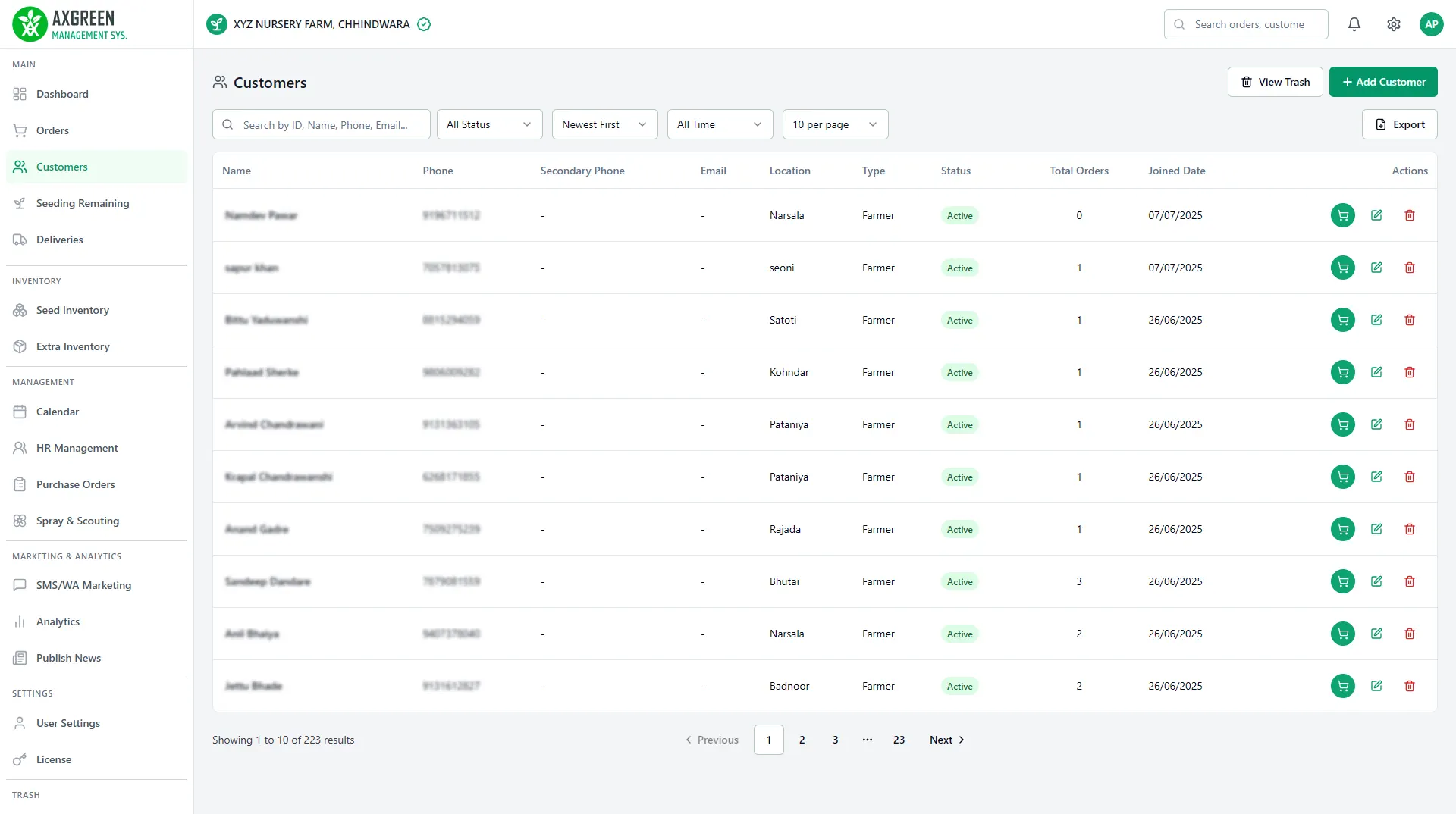Export the customer list
Viewport: 1456px width, 814px height.
[1399, 124]
